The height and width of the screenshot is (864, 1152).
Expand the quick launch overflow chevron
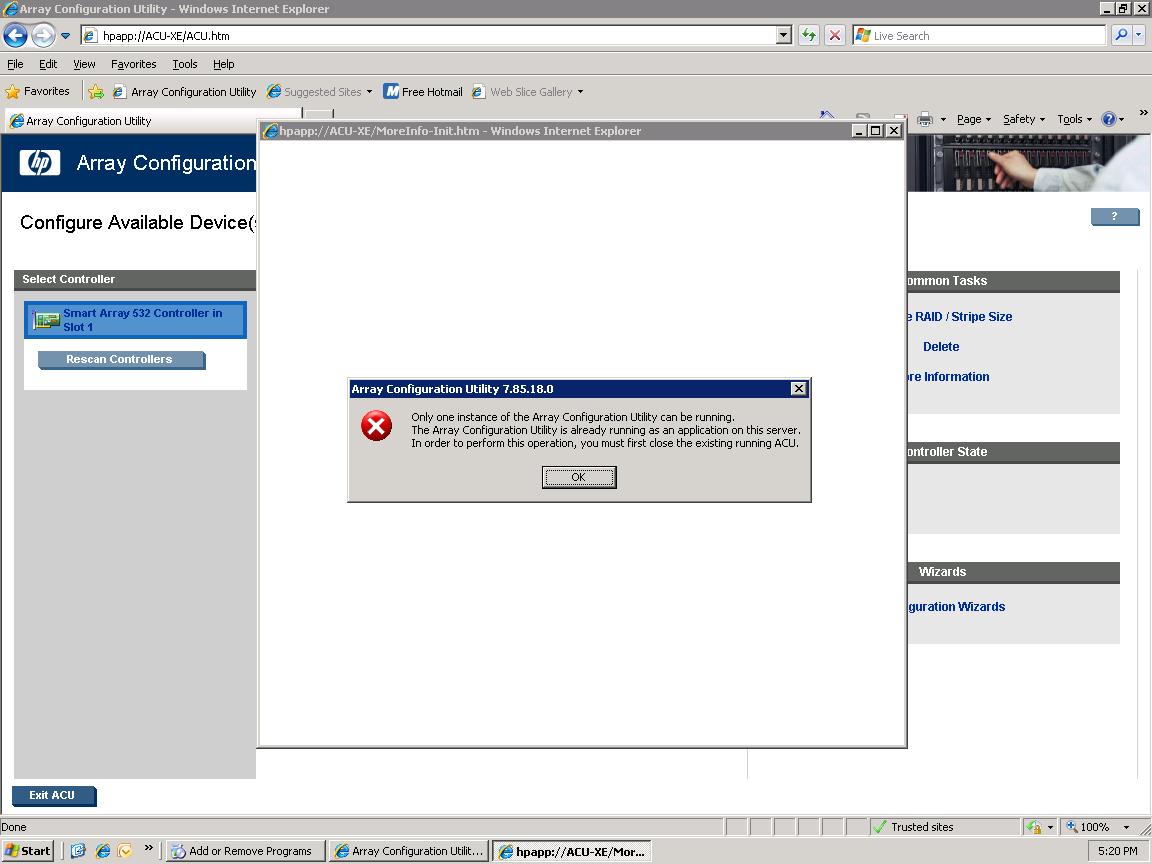coord(148,848)
